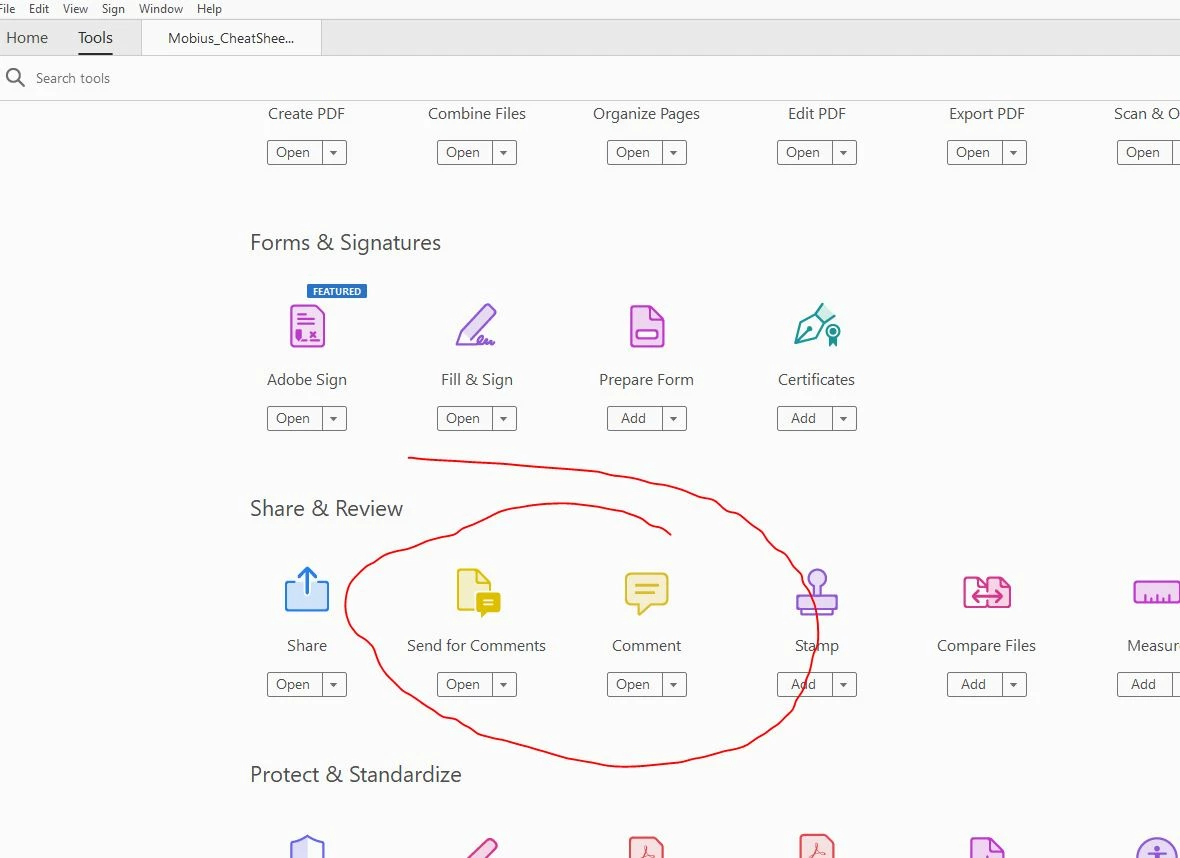Screen dimensions: 1180x858
Task: Expand the Certificates dropdown arrow
Action: [844, 418]
